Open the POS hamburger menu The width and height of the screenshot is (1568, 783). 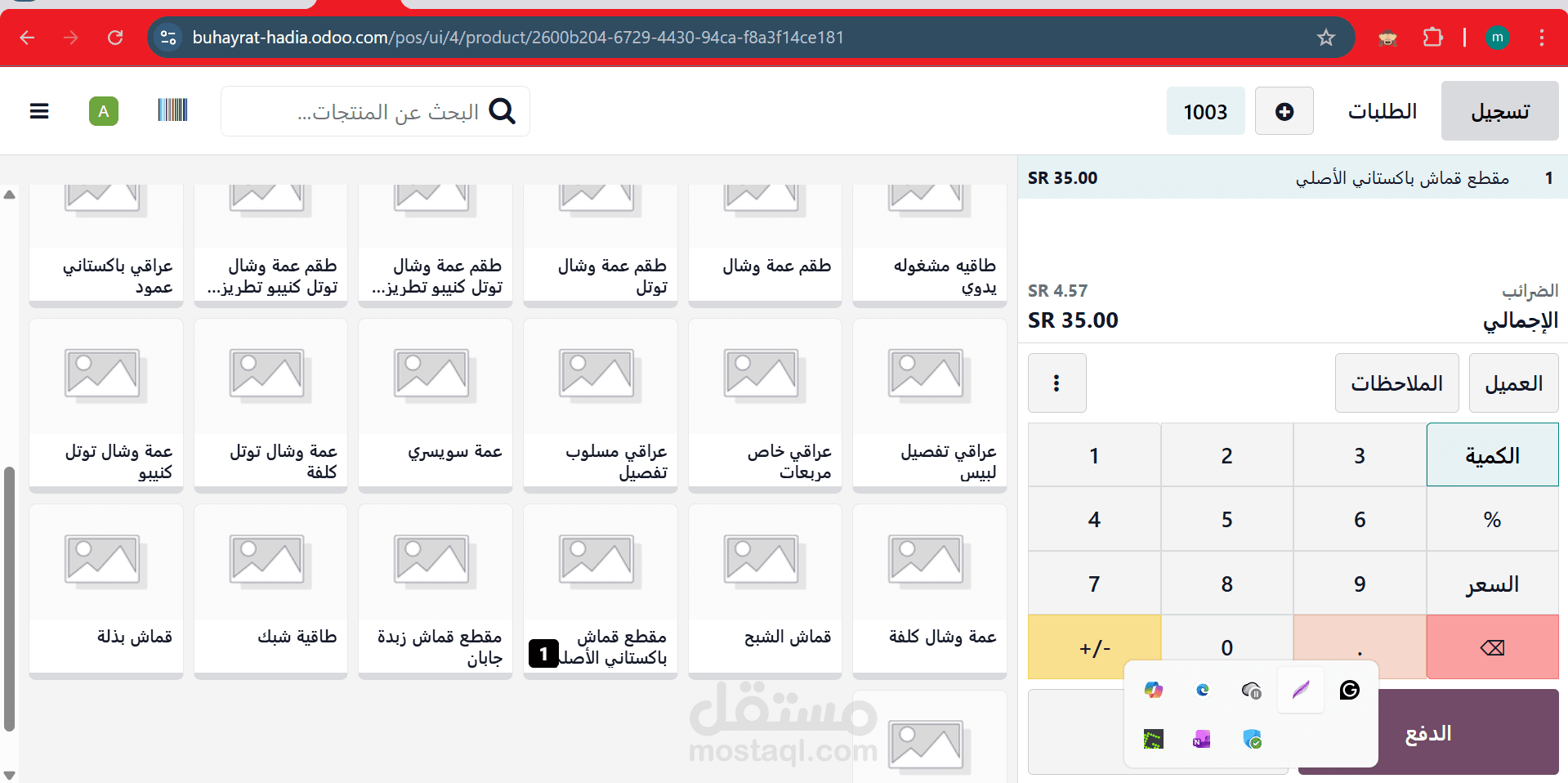39,111
